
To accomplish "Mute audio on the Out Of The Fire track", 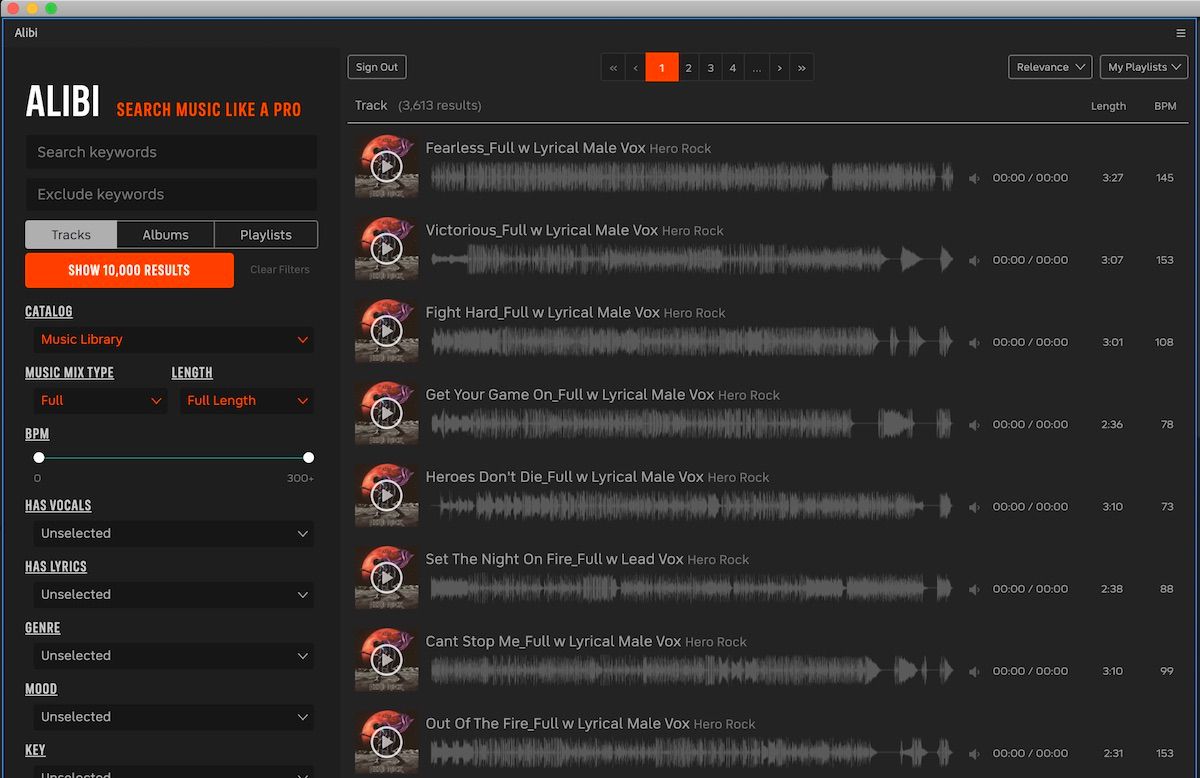I will click(x=974, y=753).
